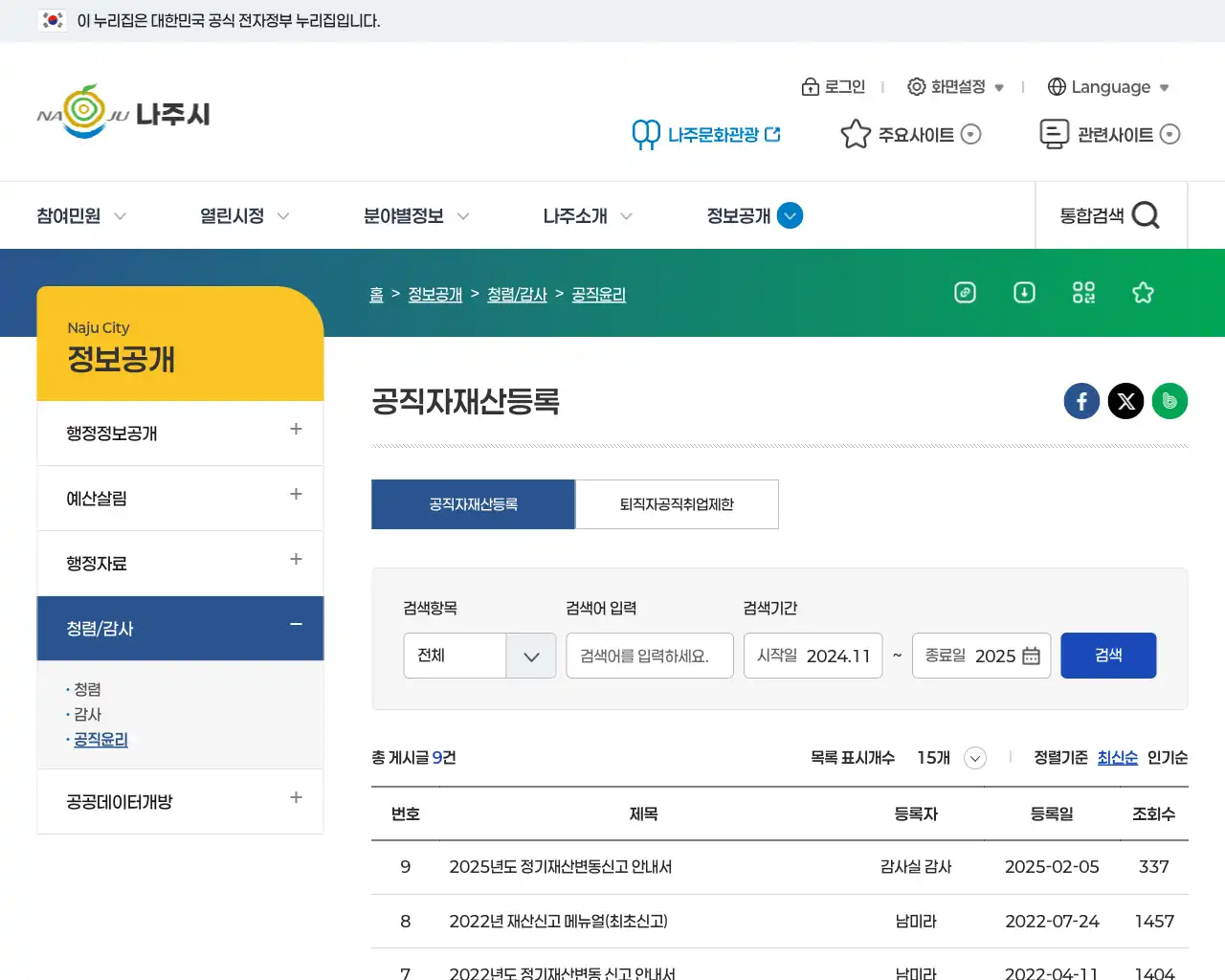Select 인기순 sort option

[1169, 757]
